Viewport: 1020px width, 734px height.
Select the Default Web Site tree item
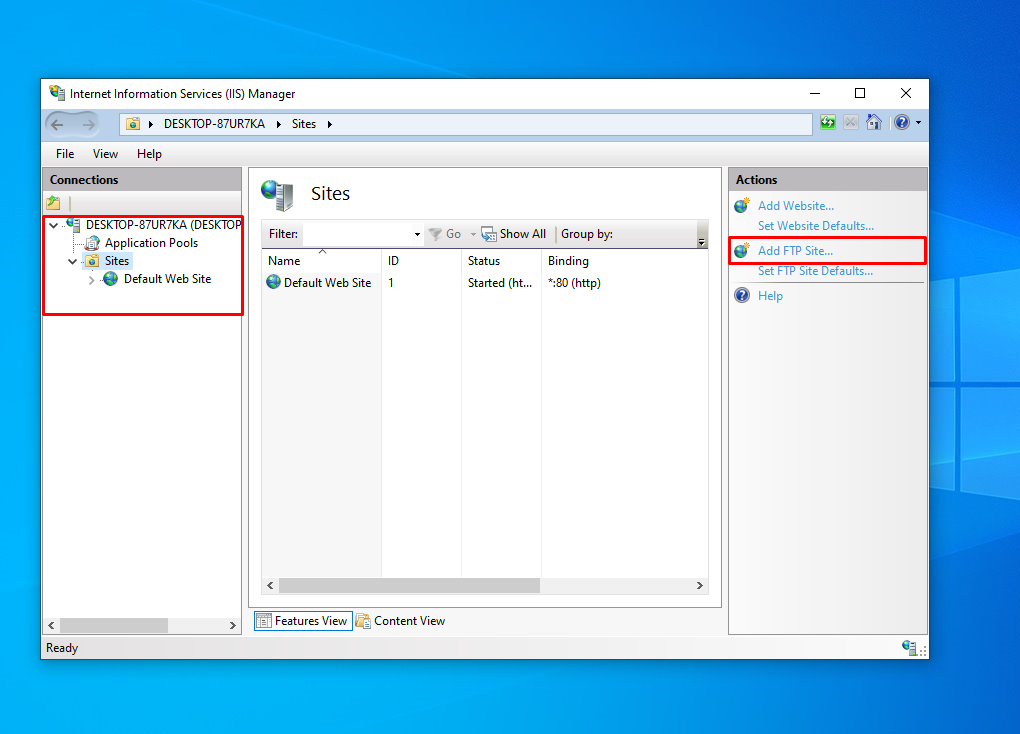tap(168, 279)
